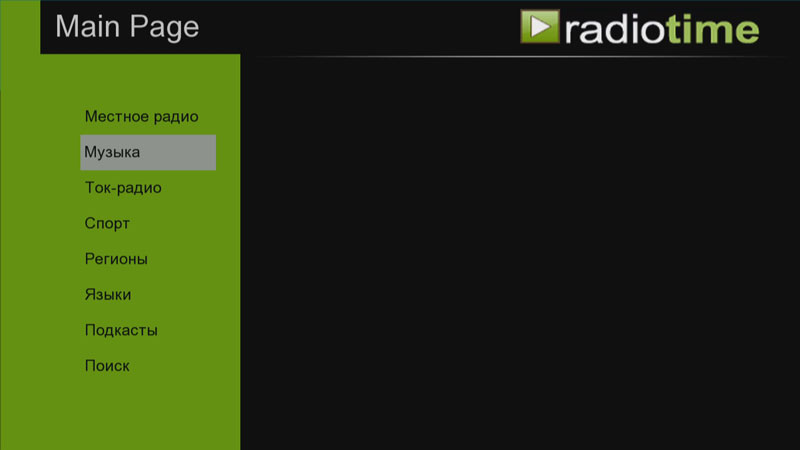This screenshot has width=800, height=450.
Task: Click the white 'radio' word in the logo
Action: pos(615,30)
